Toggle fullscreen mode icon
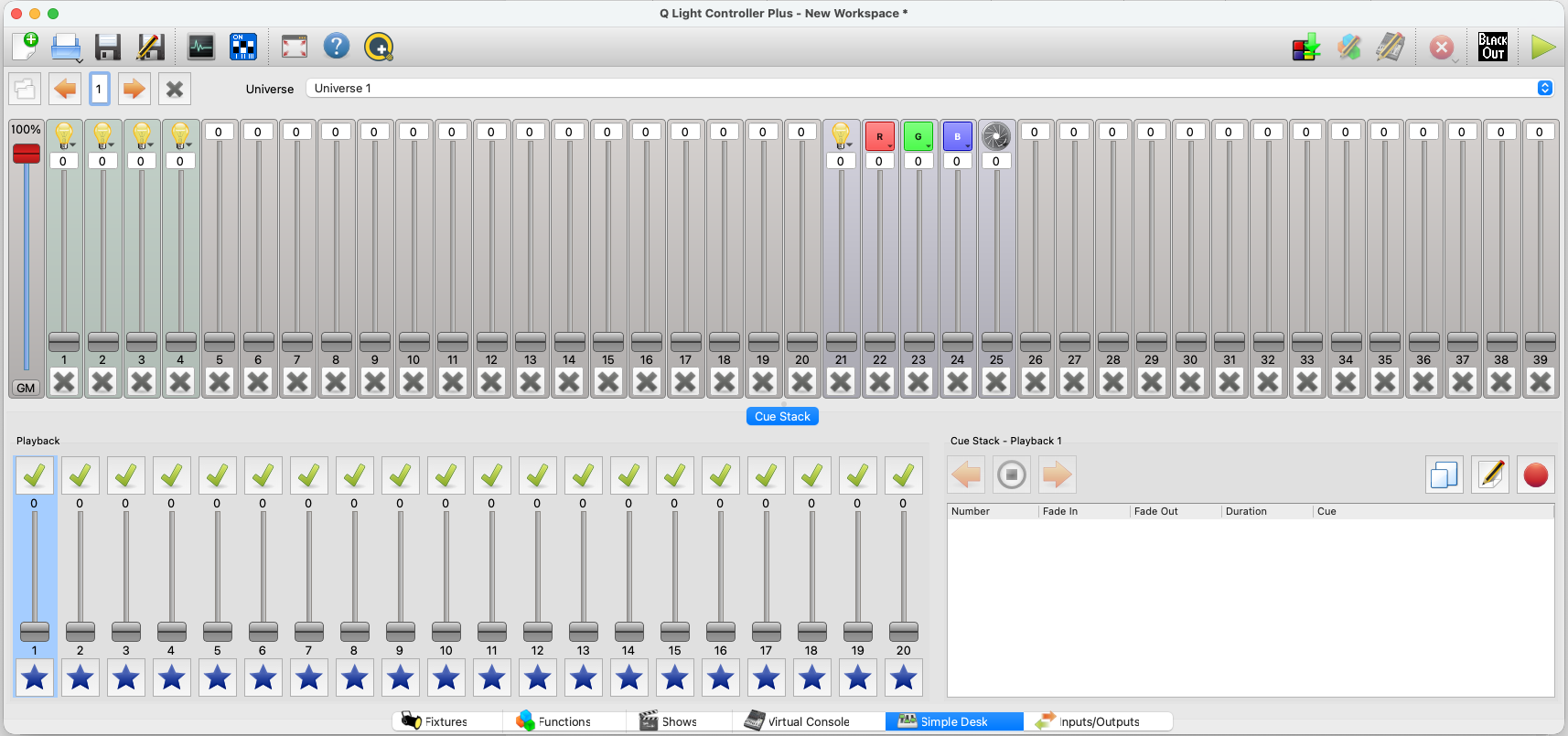This screenshot has width=1568, height=736. coord(295,47)
